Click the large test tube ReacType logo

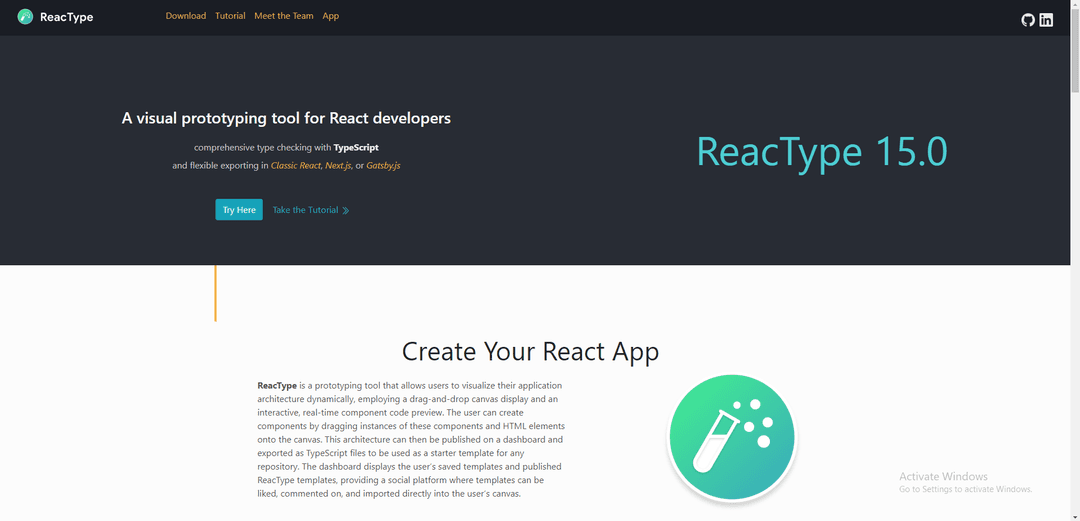[731, 438]
